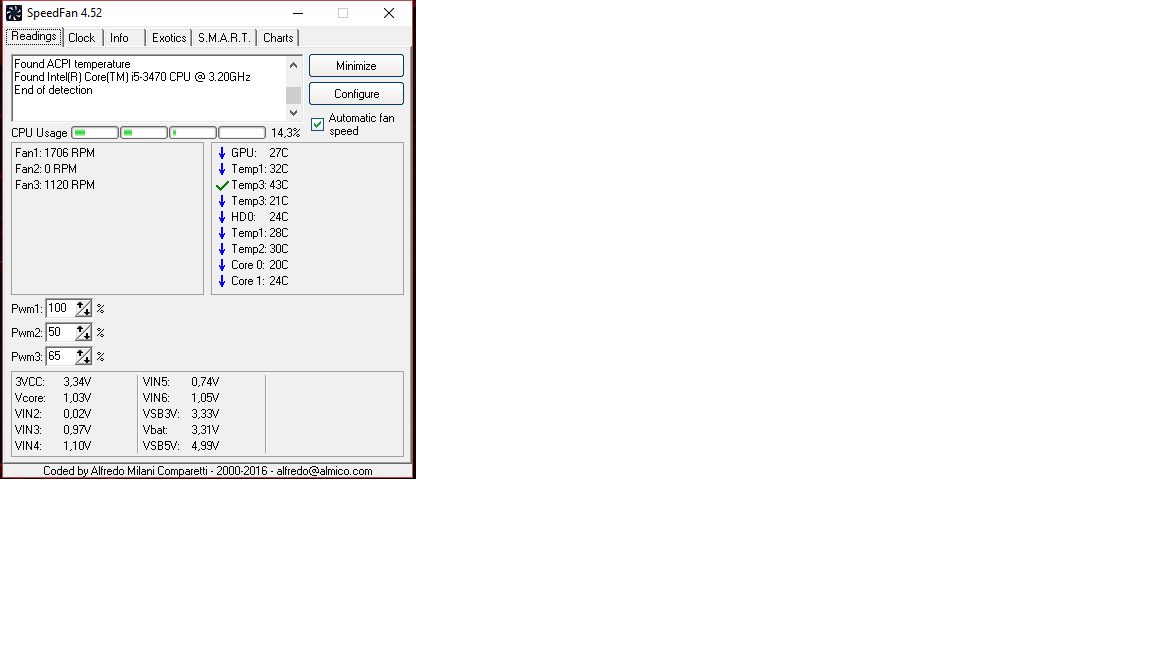Viewport: 1152px width, 648px height.
Task: Open the Charts tab
Action: point(278,37)
